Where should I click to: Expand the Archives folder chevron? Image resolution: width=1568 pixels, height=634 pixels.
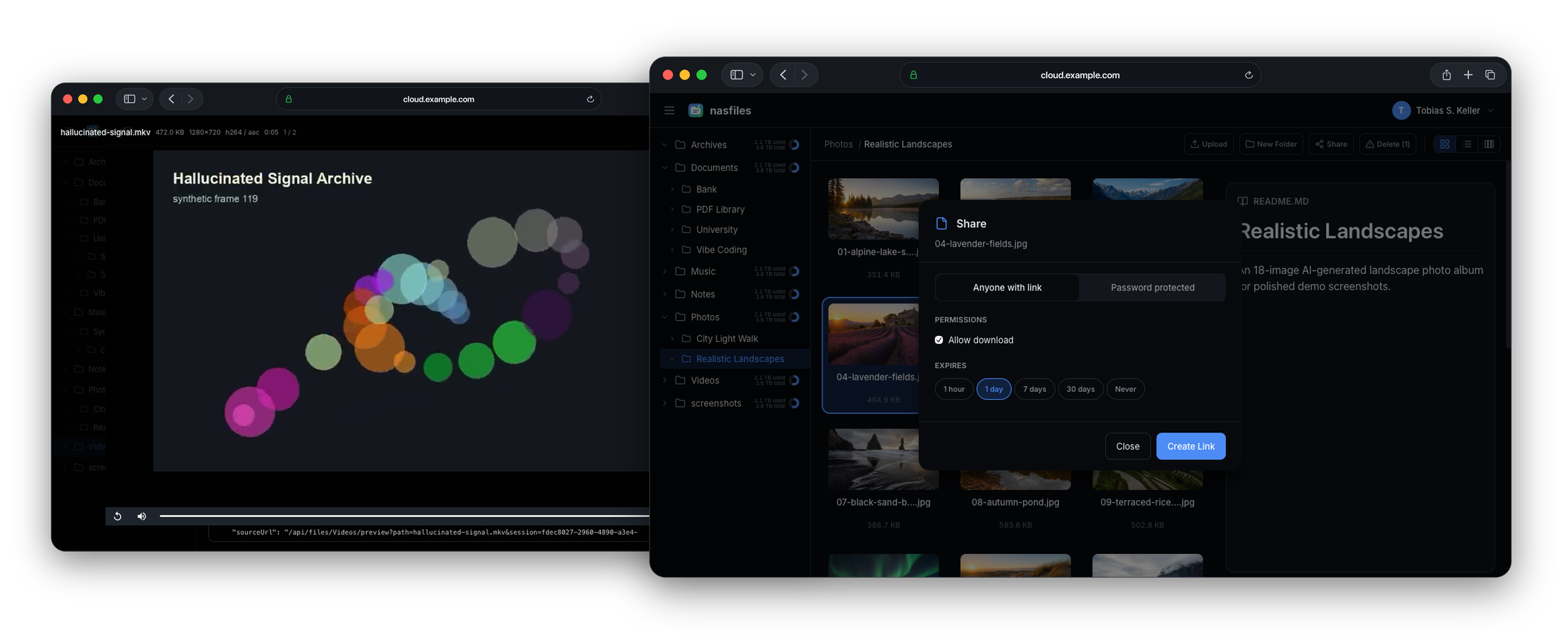coord(665,145)
